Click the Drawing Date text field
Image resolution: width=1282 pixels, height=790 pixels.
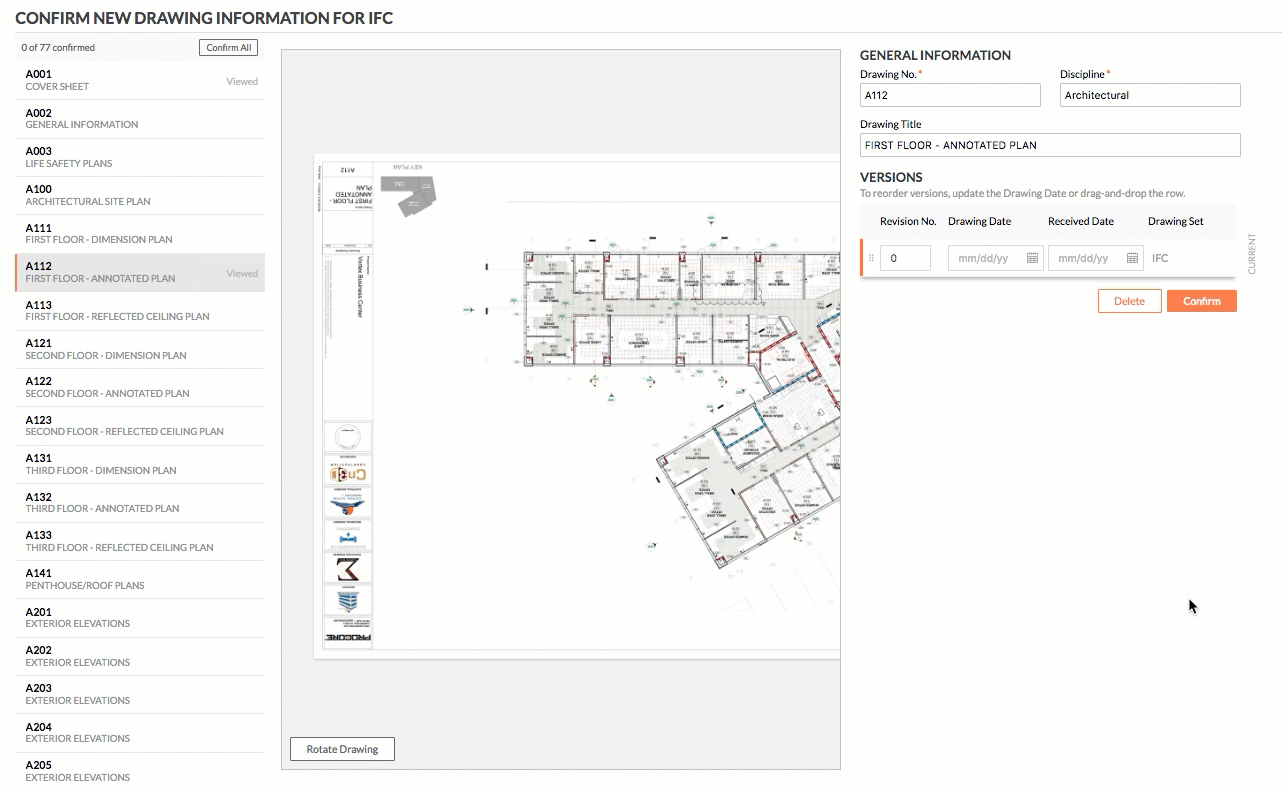click(x=984, y=258)
